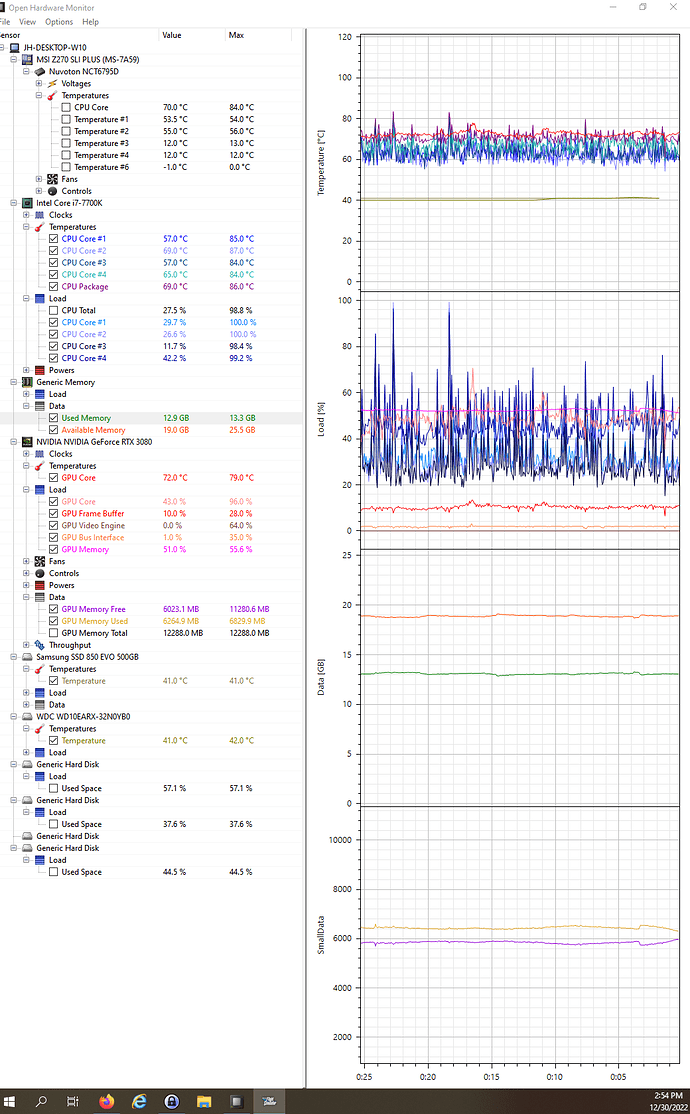Select the GPU Memory Free row
The height and width of the screenshot is (1114, 690).
152,610
